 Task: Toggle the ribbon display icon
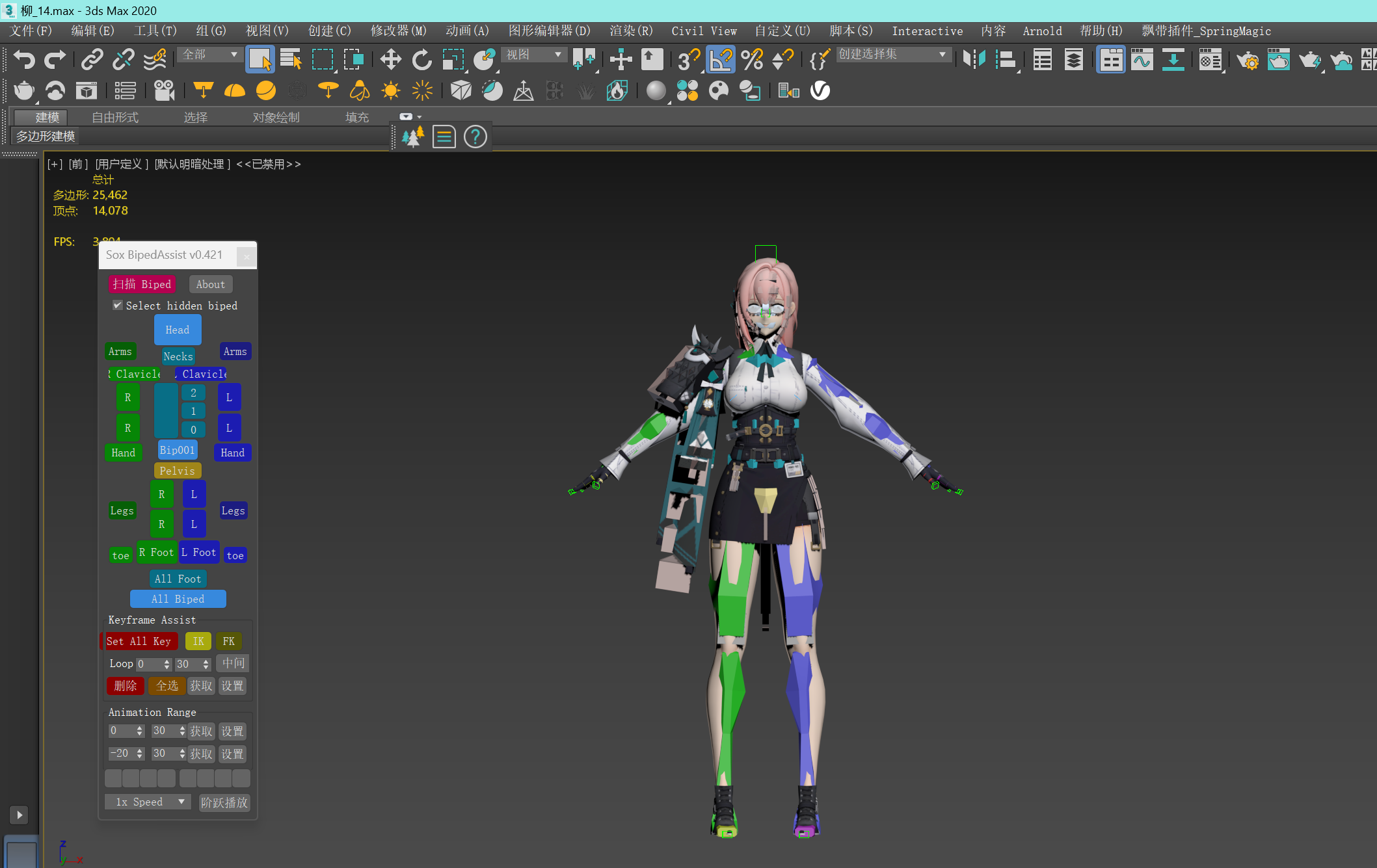pyautogui.click(x=1111, y=60)
